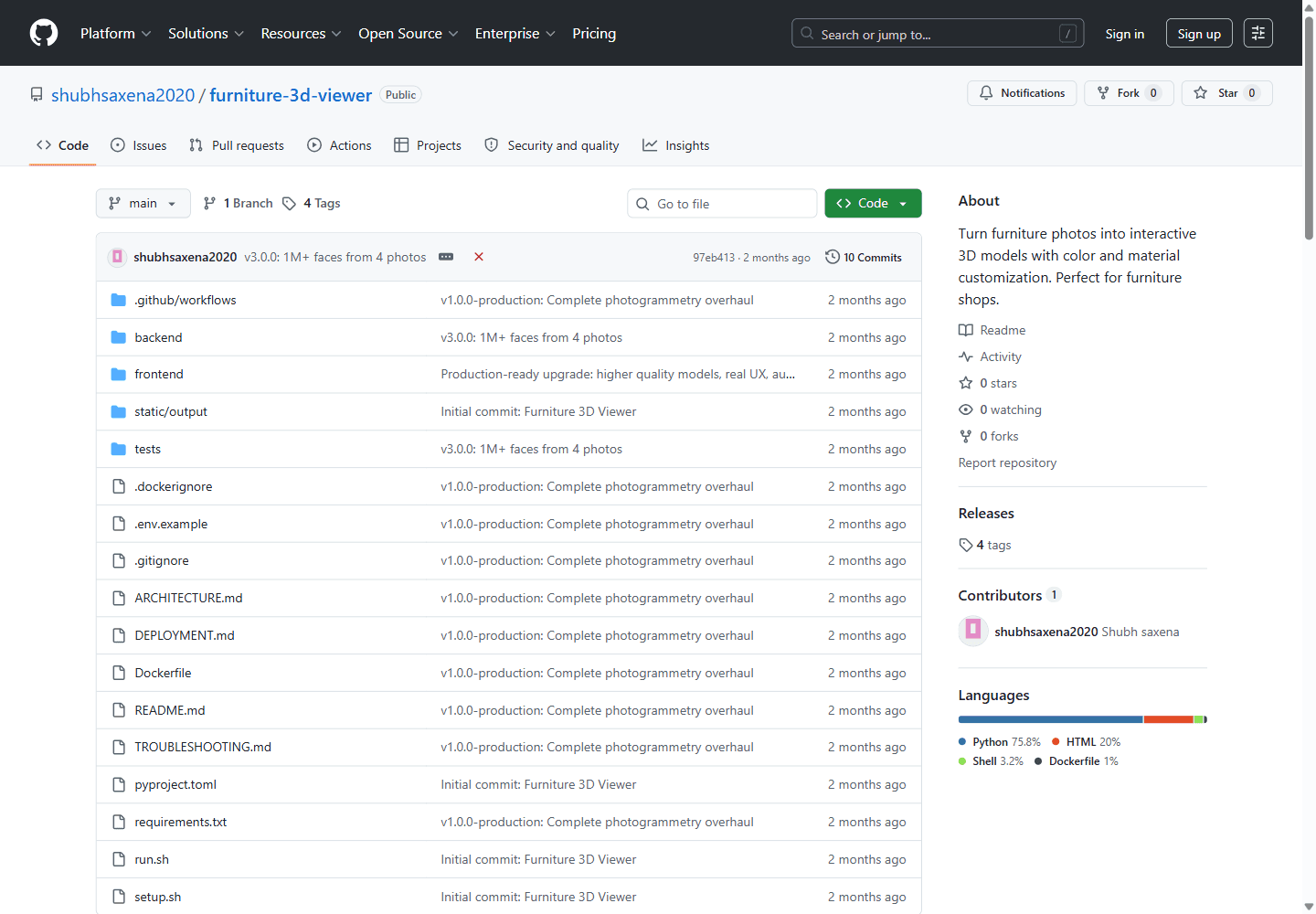Image resolution: width=1316 pixels, height=914 pixels.
Task: Expand the Resources menu
Action: coord(301,33)
